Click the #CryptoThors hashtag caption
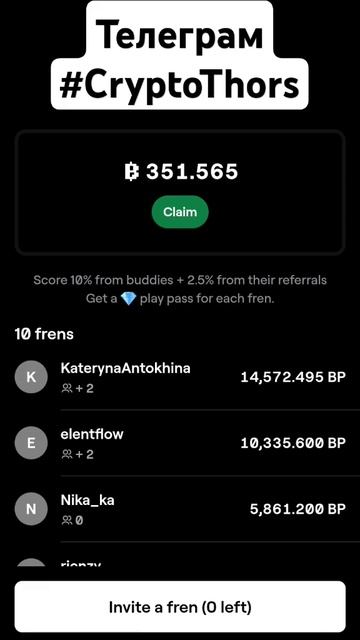 tap(180, 85)
